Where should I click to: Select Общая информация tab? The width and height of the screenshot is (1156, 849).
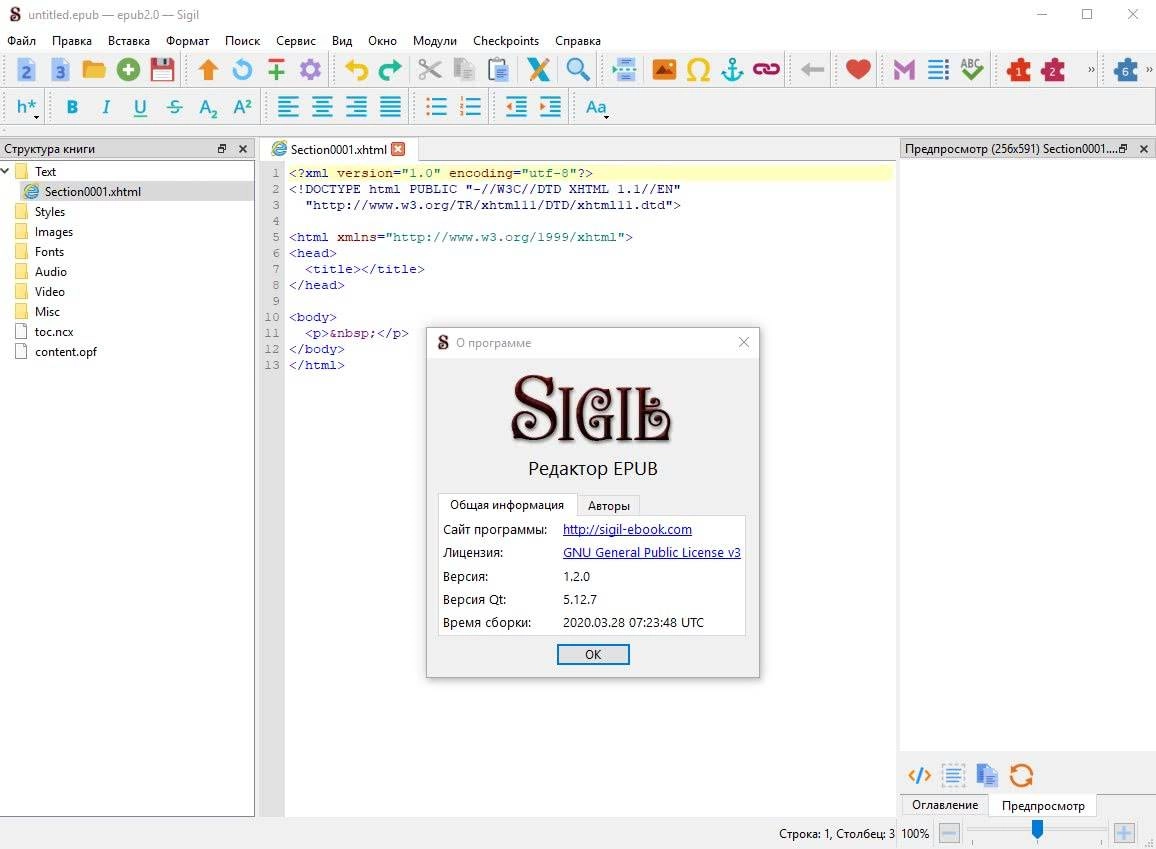(506, 505)
